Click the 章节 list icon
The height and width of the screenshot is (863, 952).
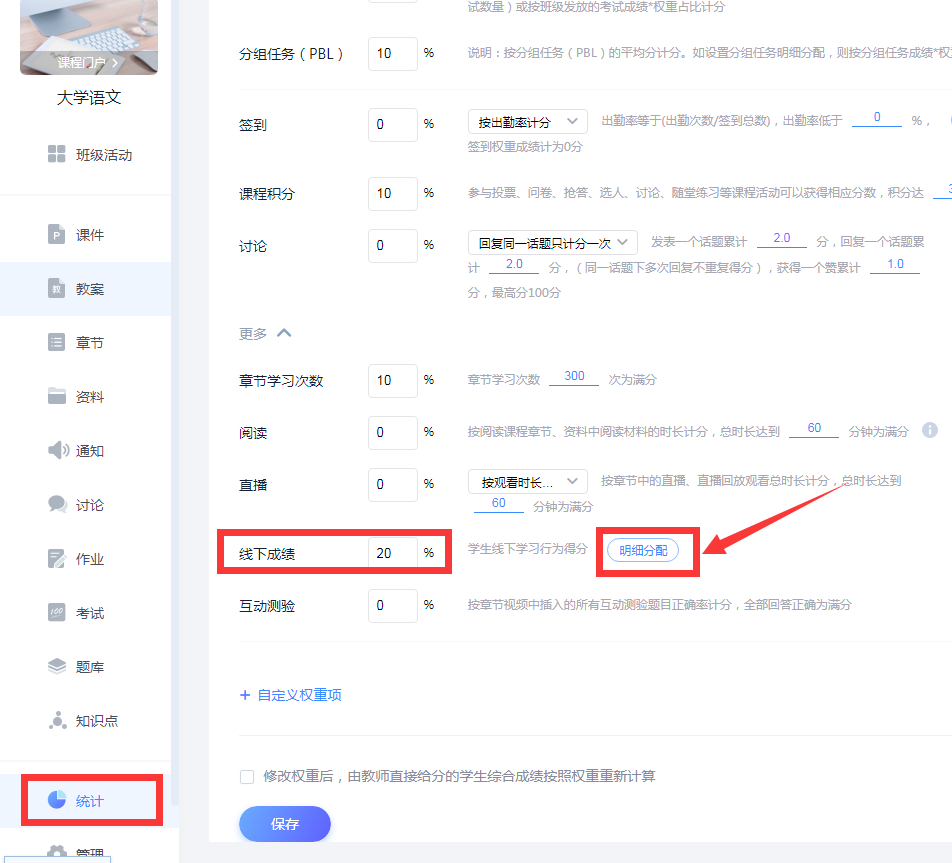56,342
